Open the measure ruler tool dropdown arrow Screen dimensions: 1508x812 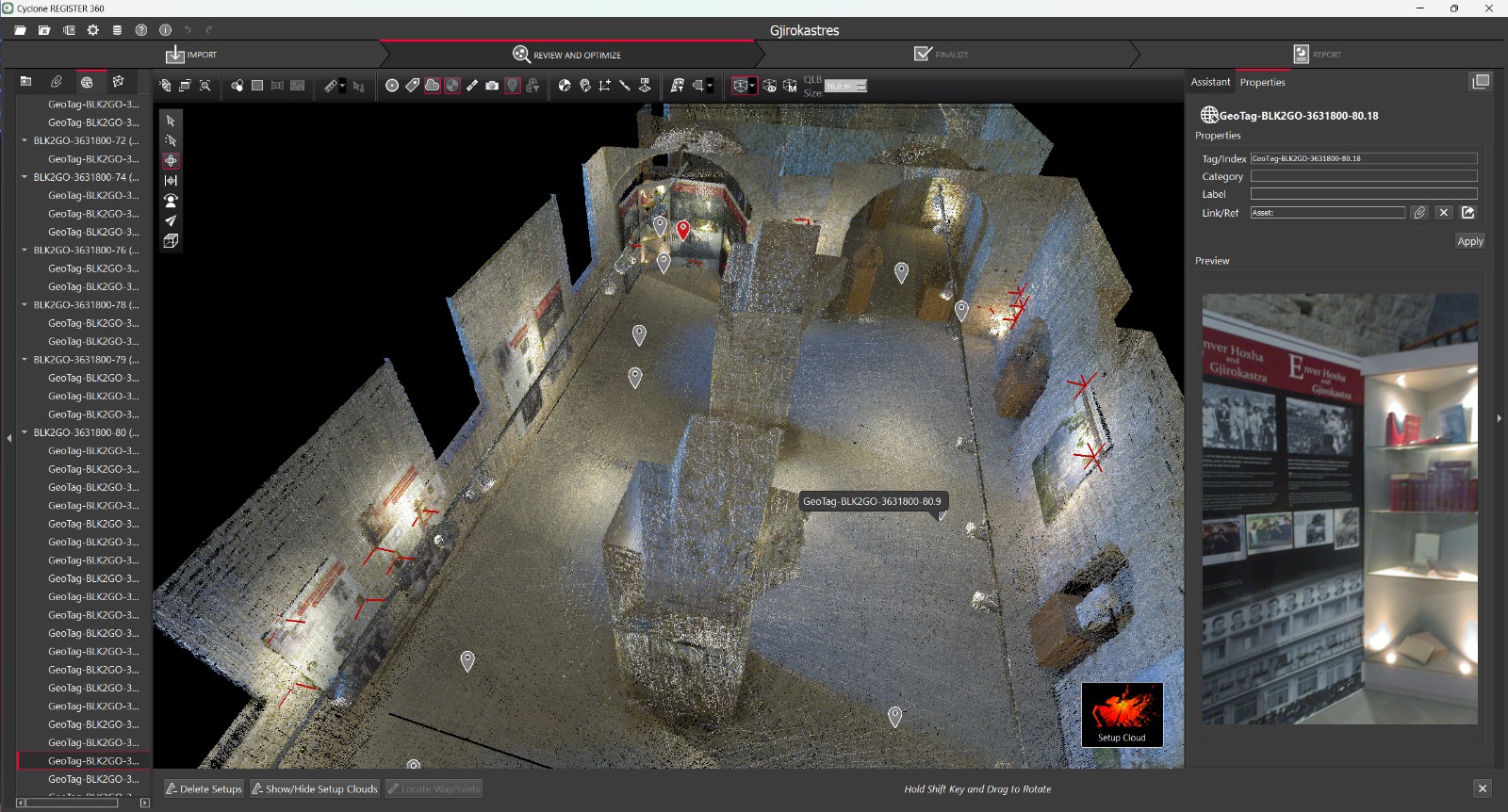tap(342, 86)
